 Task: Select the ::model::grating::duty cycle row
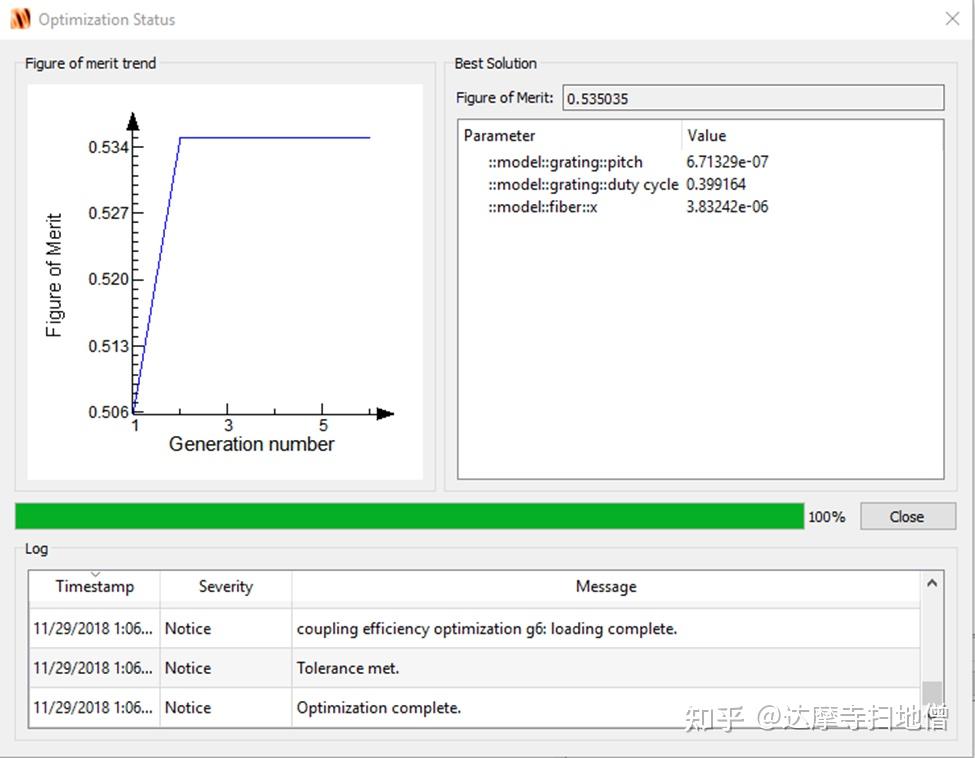(x=700, y=185)
